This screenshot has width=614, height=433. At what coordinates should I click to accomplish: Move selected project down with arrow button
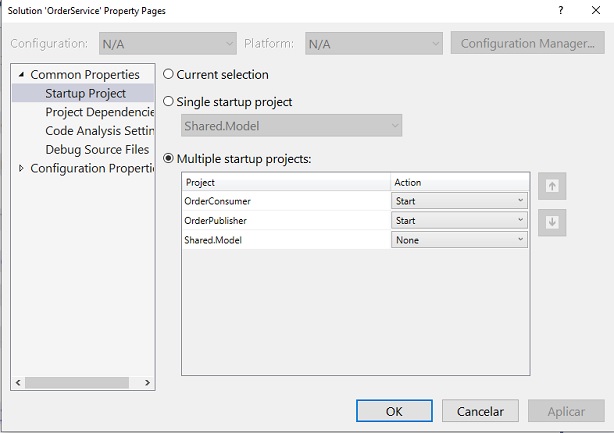[552, 222]
